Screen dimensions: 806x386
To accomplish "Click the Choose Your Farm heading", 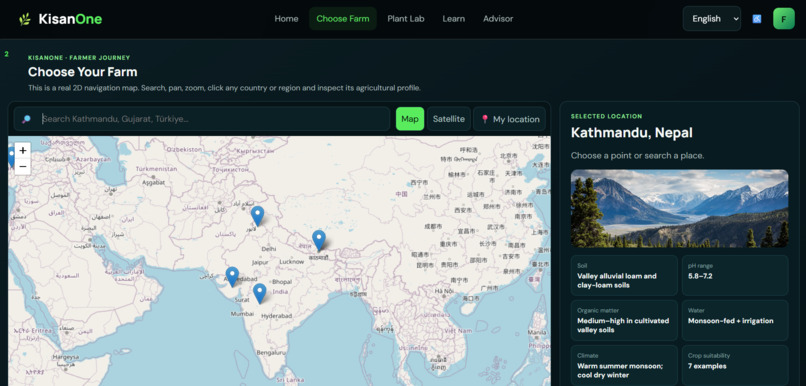I will tap(83, 72).
